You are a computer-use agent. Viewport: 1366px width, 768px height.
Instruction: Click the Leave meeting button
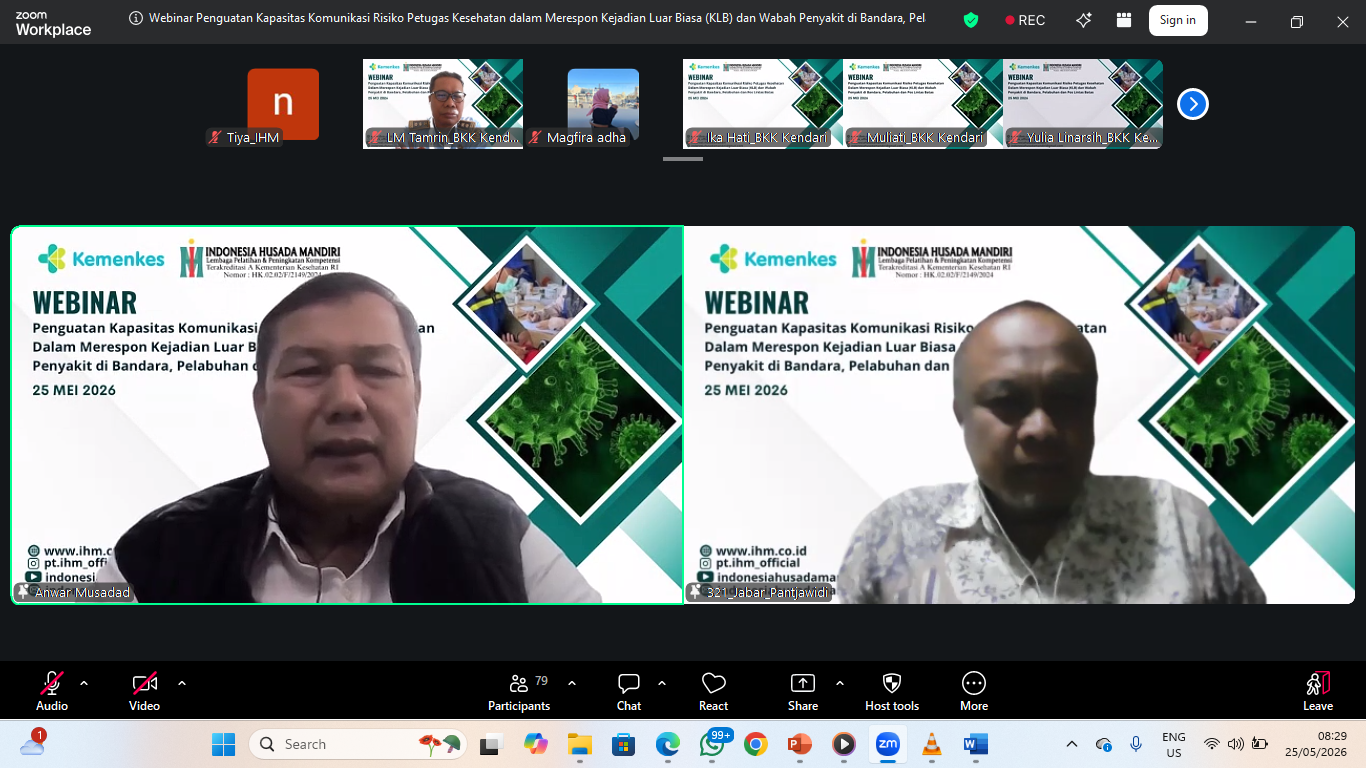(1318, 691)
